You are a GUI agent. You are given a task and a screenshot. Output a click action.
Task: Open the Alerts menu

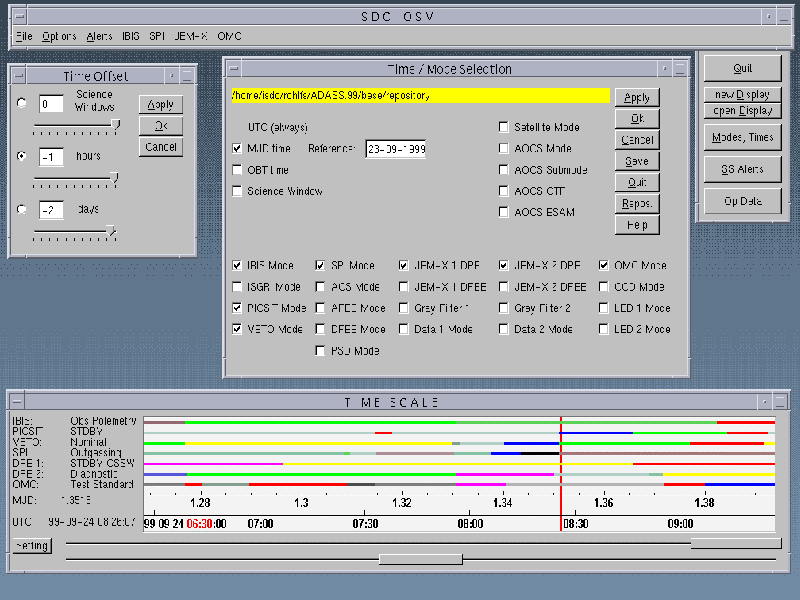click(99, 36)
